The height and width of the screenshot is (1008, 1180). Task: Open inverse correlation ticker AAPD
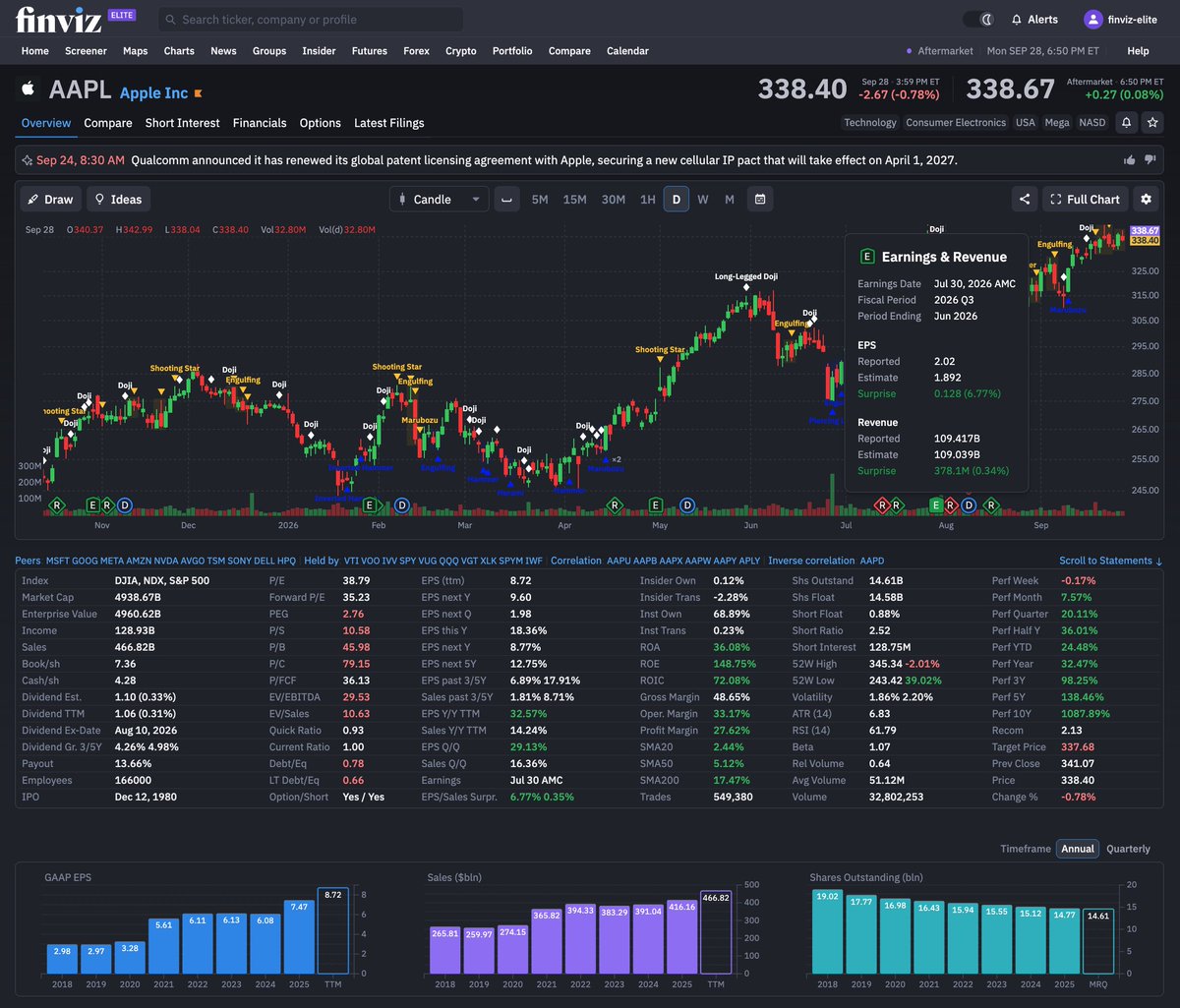pos(872,561)
